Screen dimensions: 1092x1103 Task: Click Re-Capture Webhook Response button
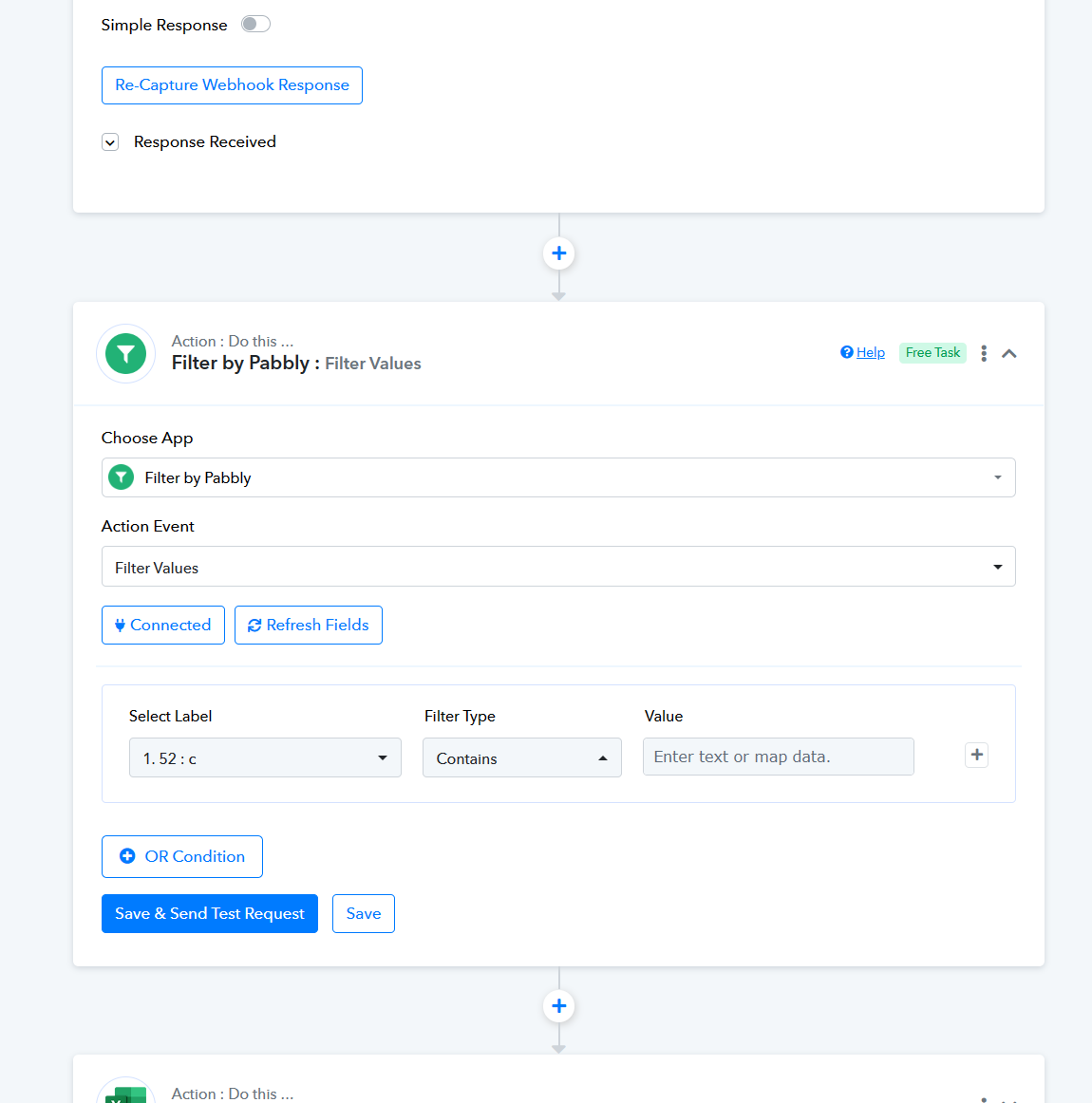[232, 85]
